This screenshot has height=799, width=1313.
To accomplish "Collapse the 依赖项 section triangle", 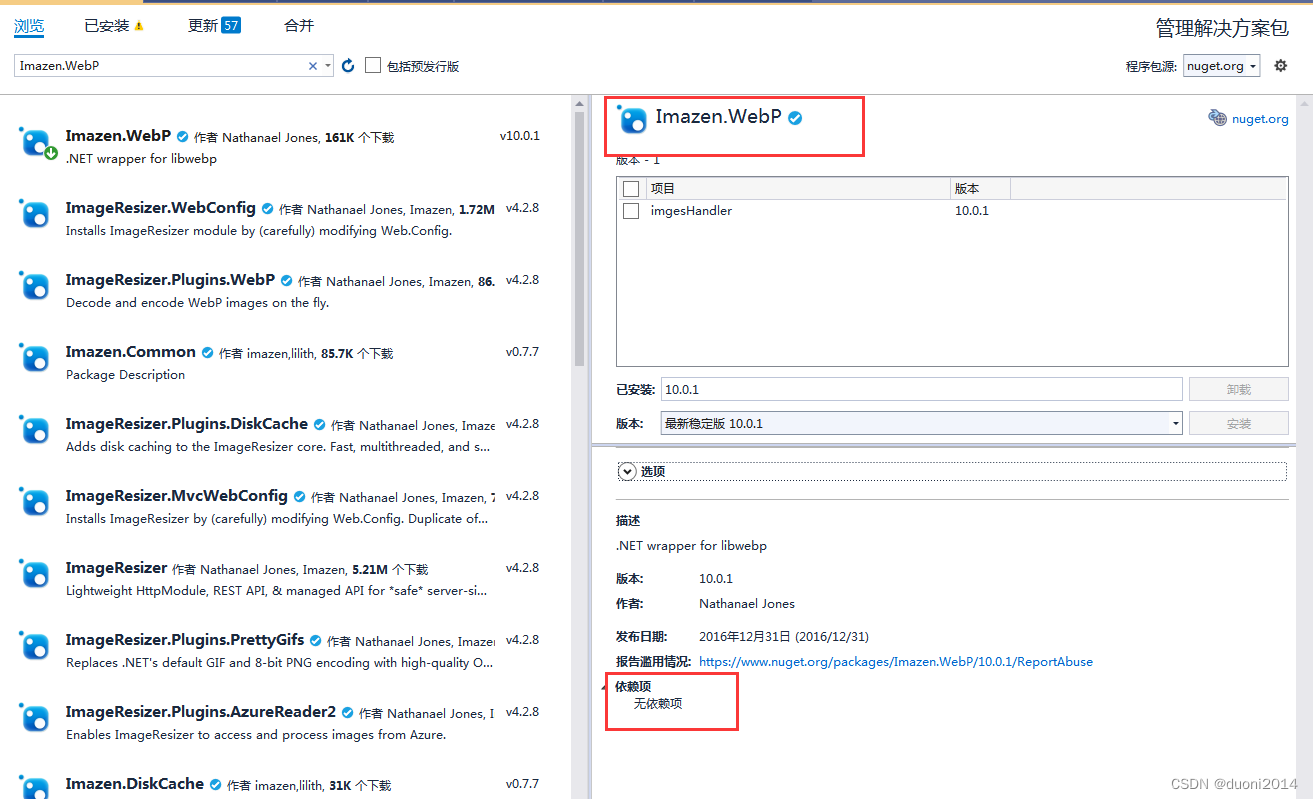I will tap(604, 687).
